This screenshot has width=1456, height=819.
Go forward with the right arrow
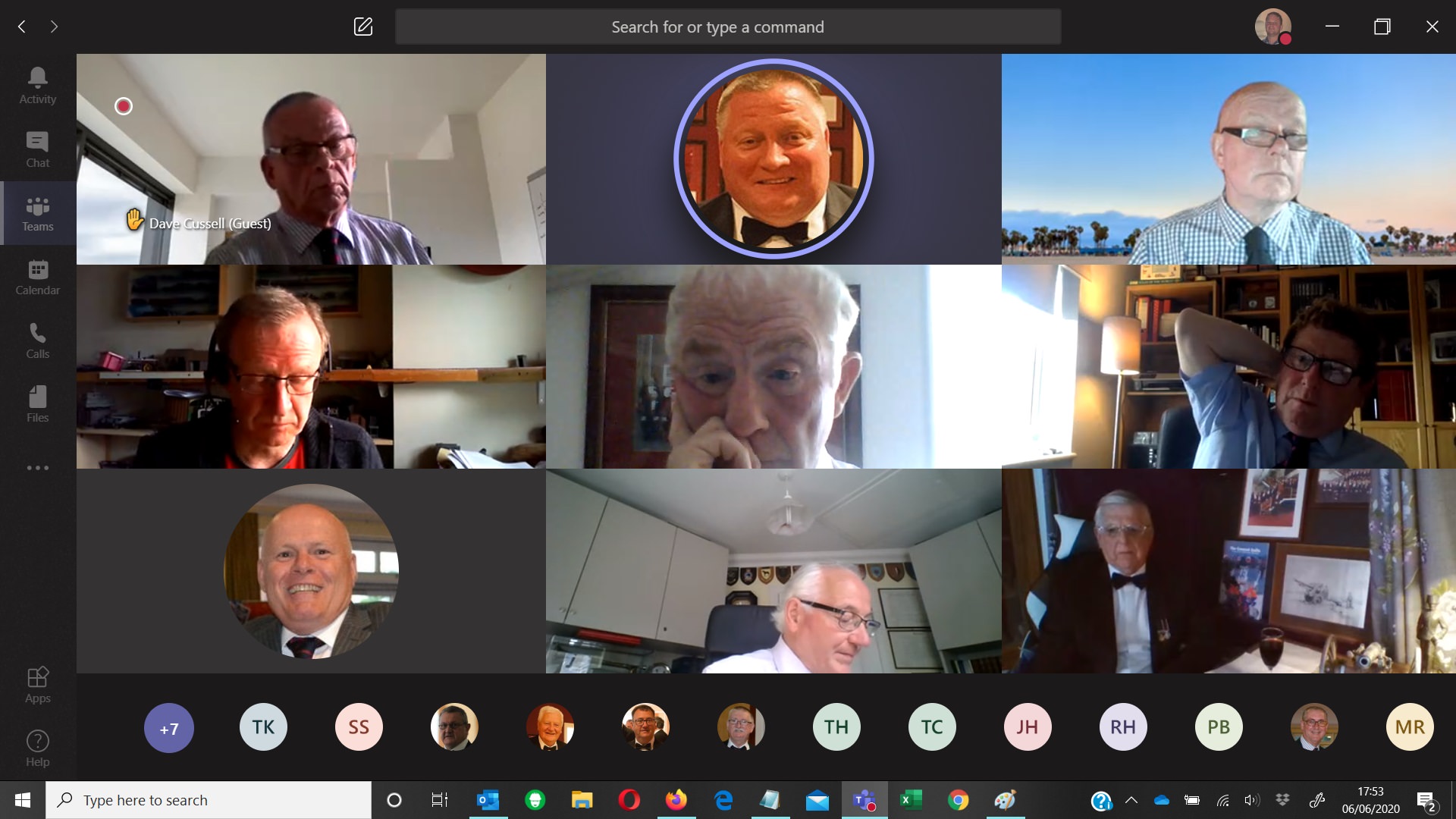(x=54, y=27)
